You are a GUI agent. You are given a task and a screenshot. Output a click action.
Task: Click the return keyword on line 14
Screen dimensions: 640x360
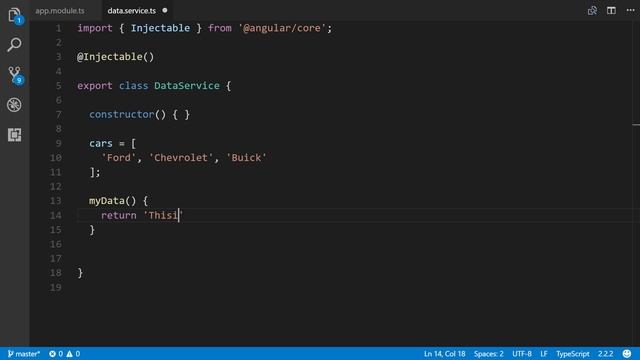click(118, 215)
